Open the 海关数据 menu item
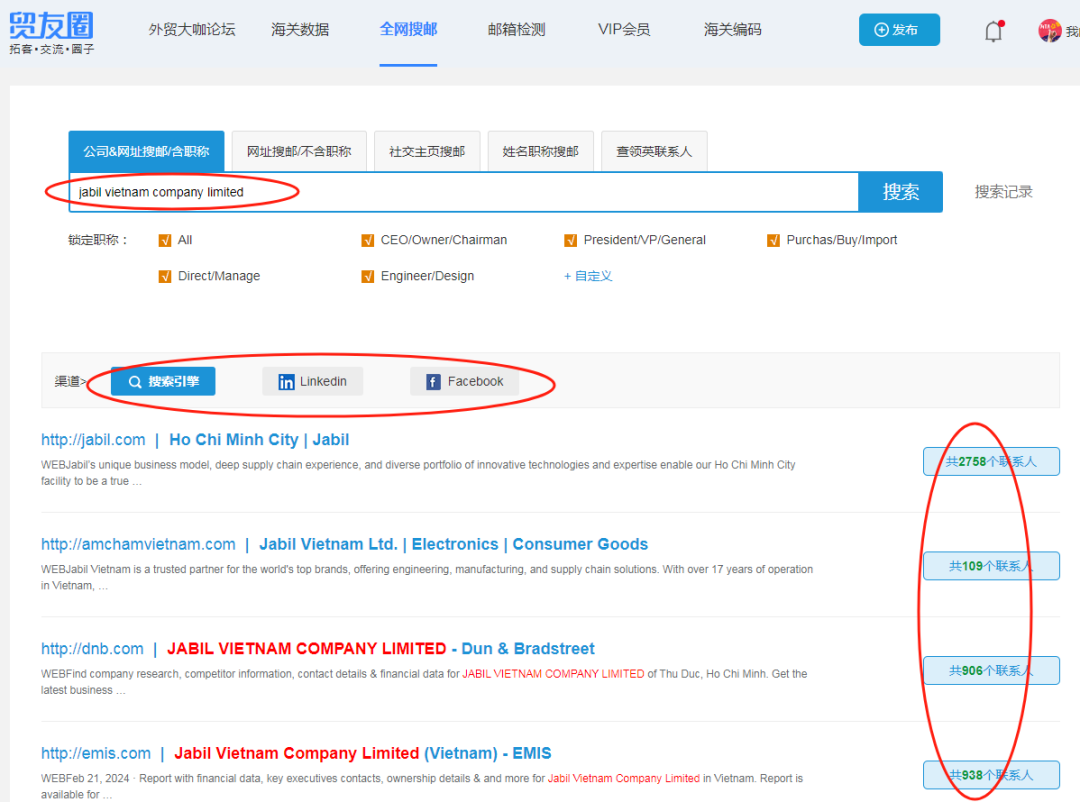1080x802 pixels. (x=300, y=30)
